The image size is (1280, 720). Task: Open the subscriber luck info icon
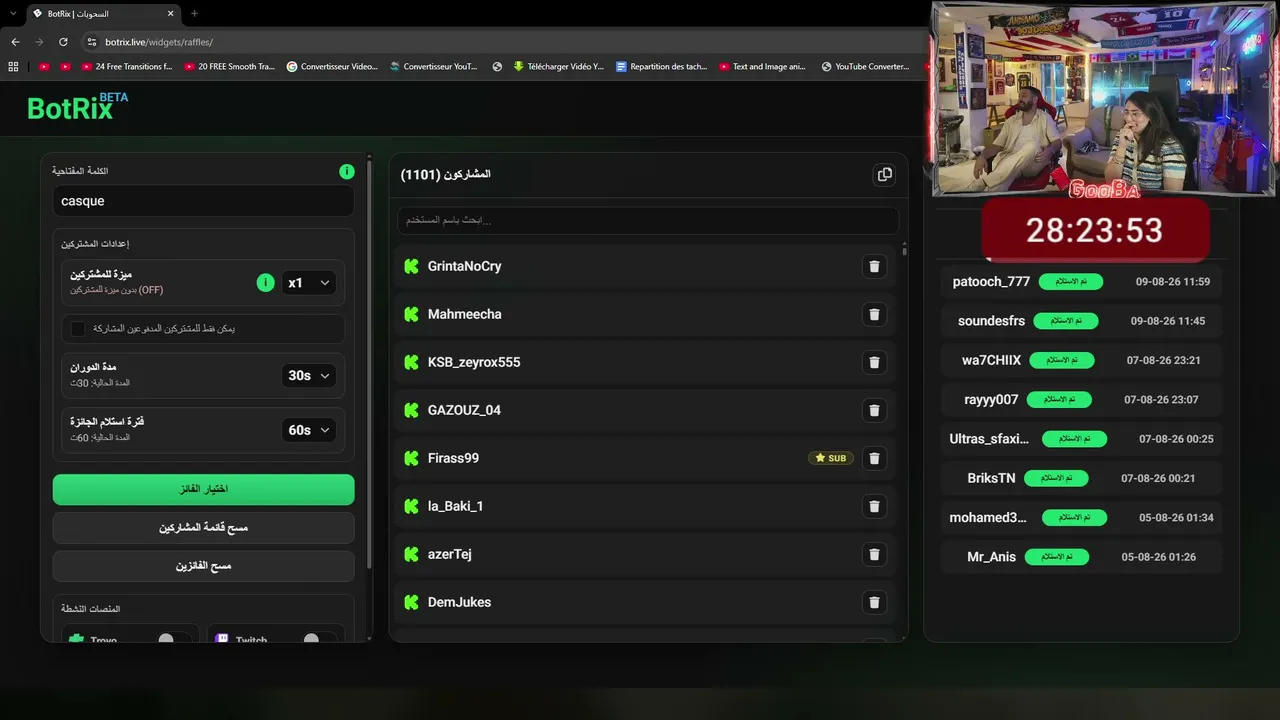265,283
